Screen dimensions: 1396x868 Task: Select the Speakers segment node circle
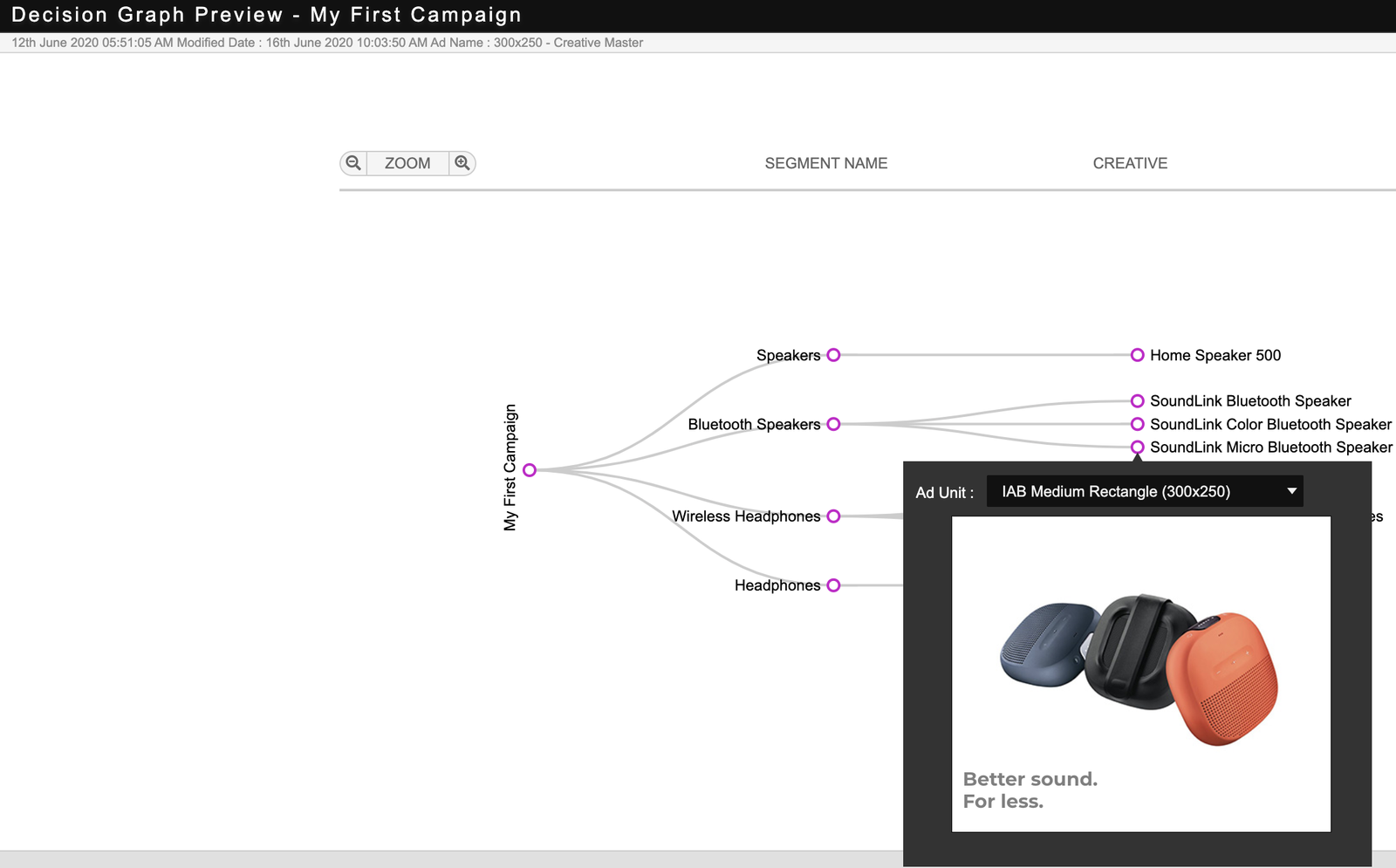833,355
